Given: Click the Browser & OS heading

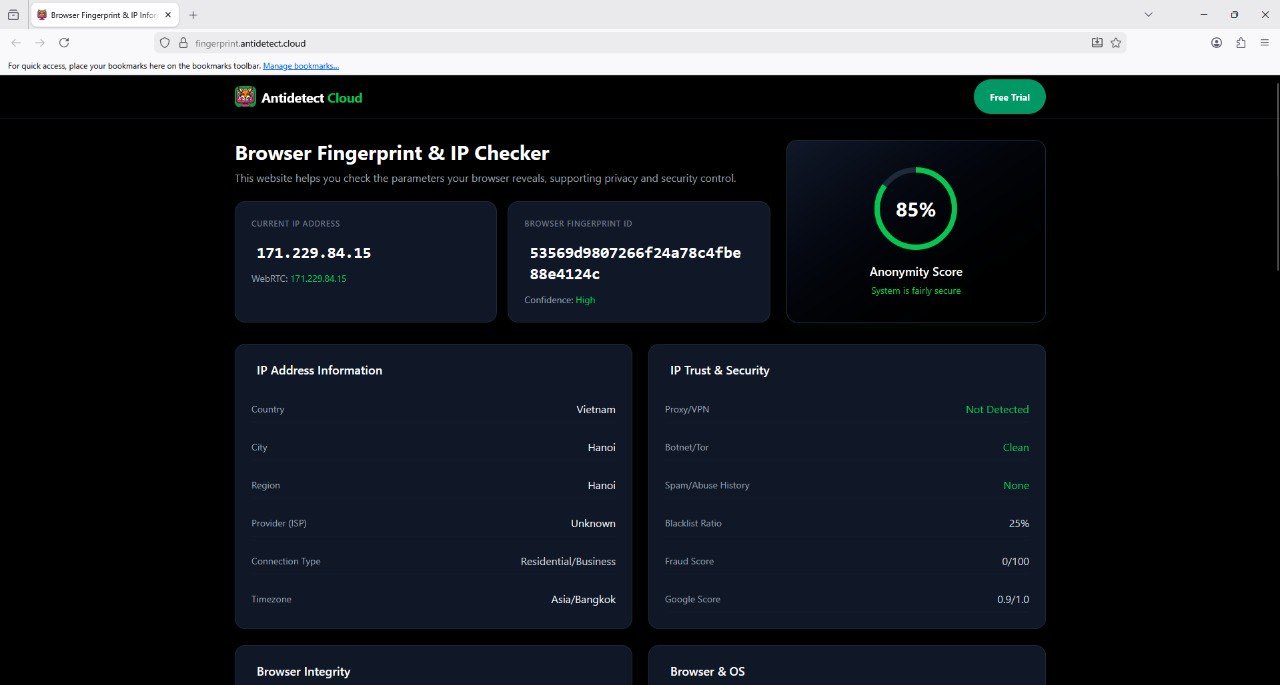Looking at the screenshot, I should [708, 672].
